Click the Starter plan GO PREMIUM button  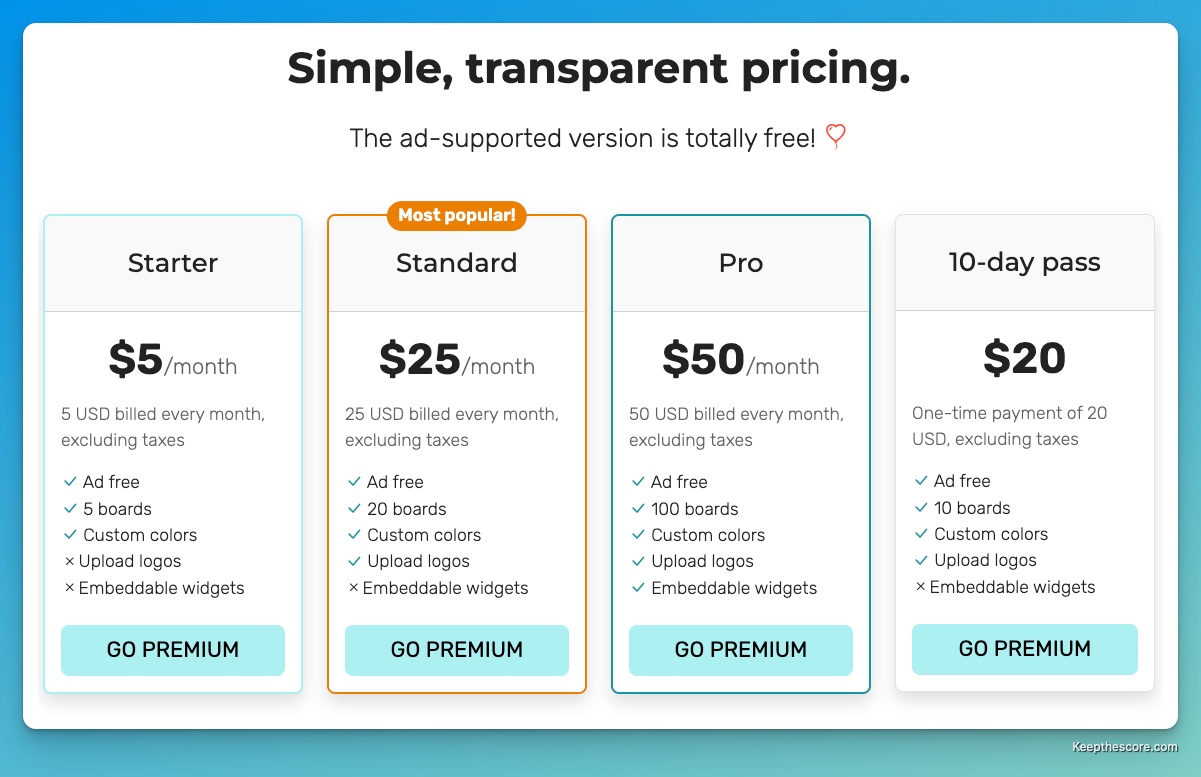(173, 650)
